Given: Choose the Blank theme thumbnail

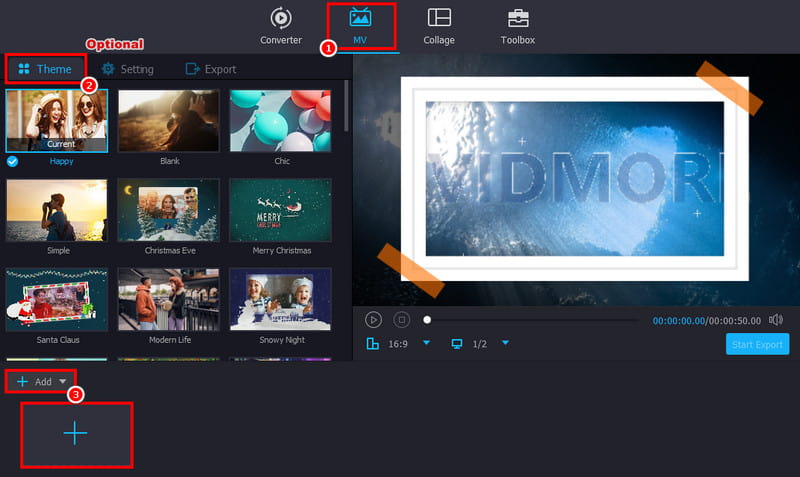Looking at the screenshot, I should (x=169, y=120).
